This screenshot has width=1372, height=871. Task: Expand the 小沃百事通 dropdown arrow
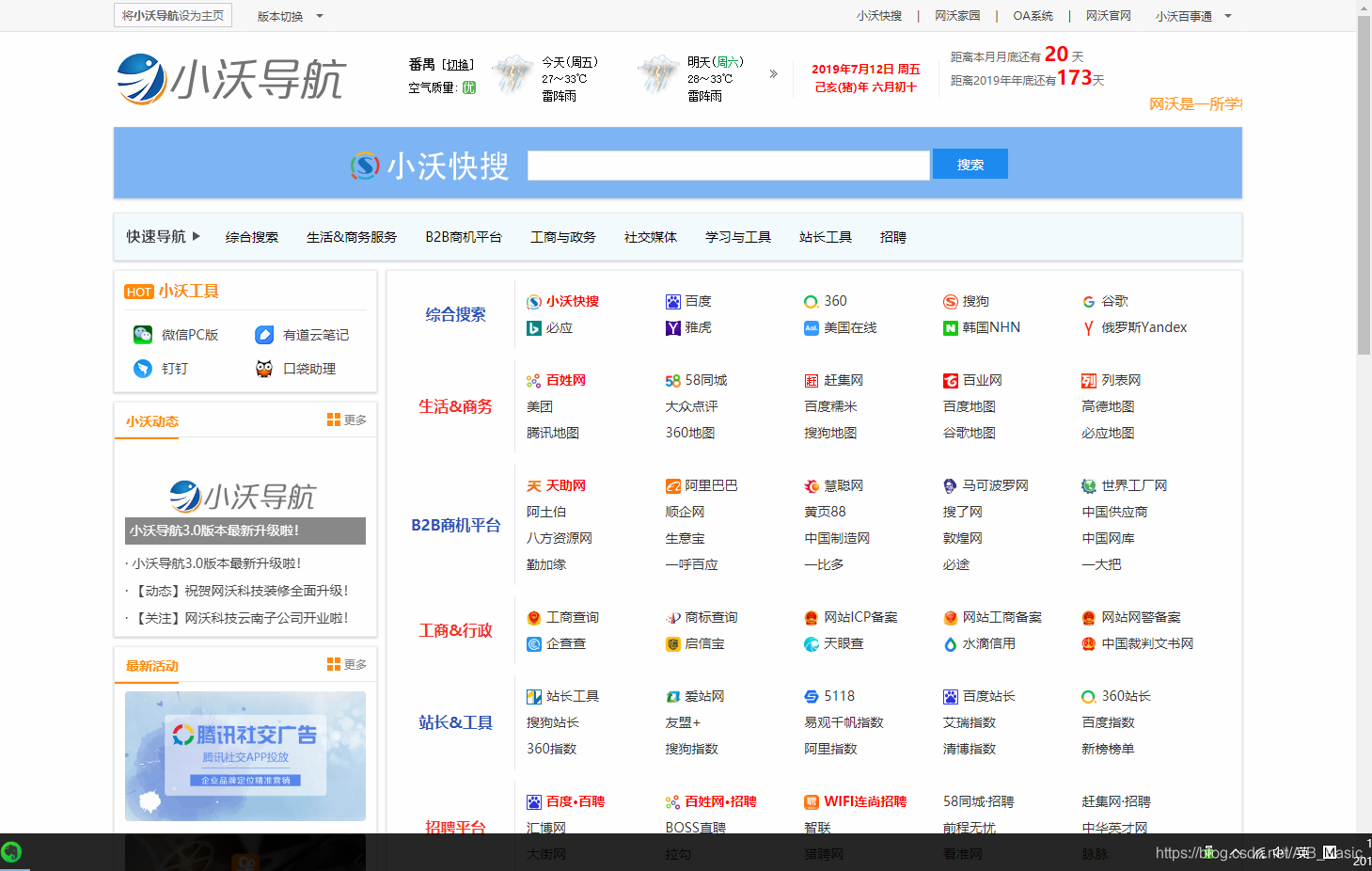click(x=1228, y=16)
